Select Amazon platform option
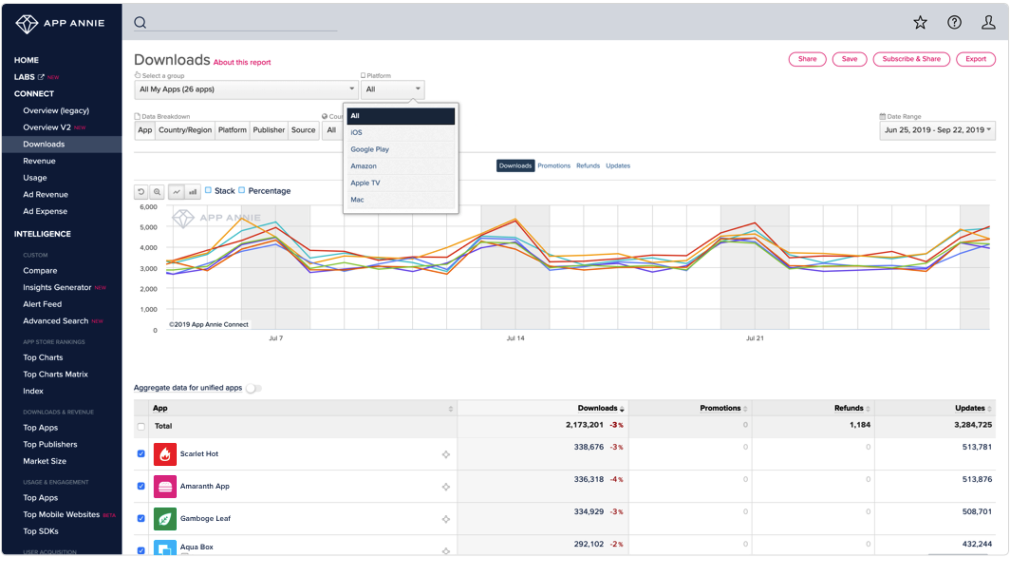The width and height of the screenshot is (1012, 563). click(401, 167)
